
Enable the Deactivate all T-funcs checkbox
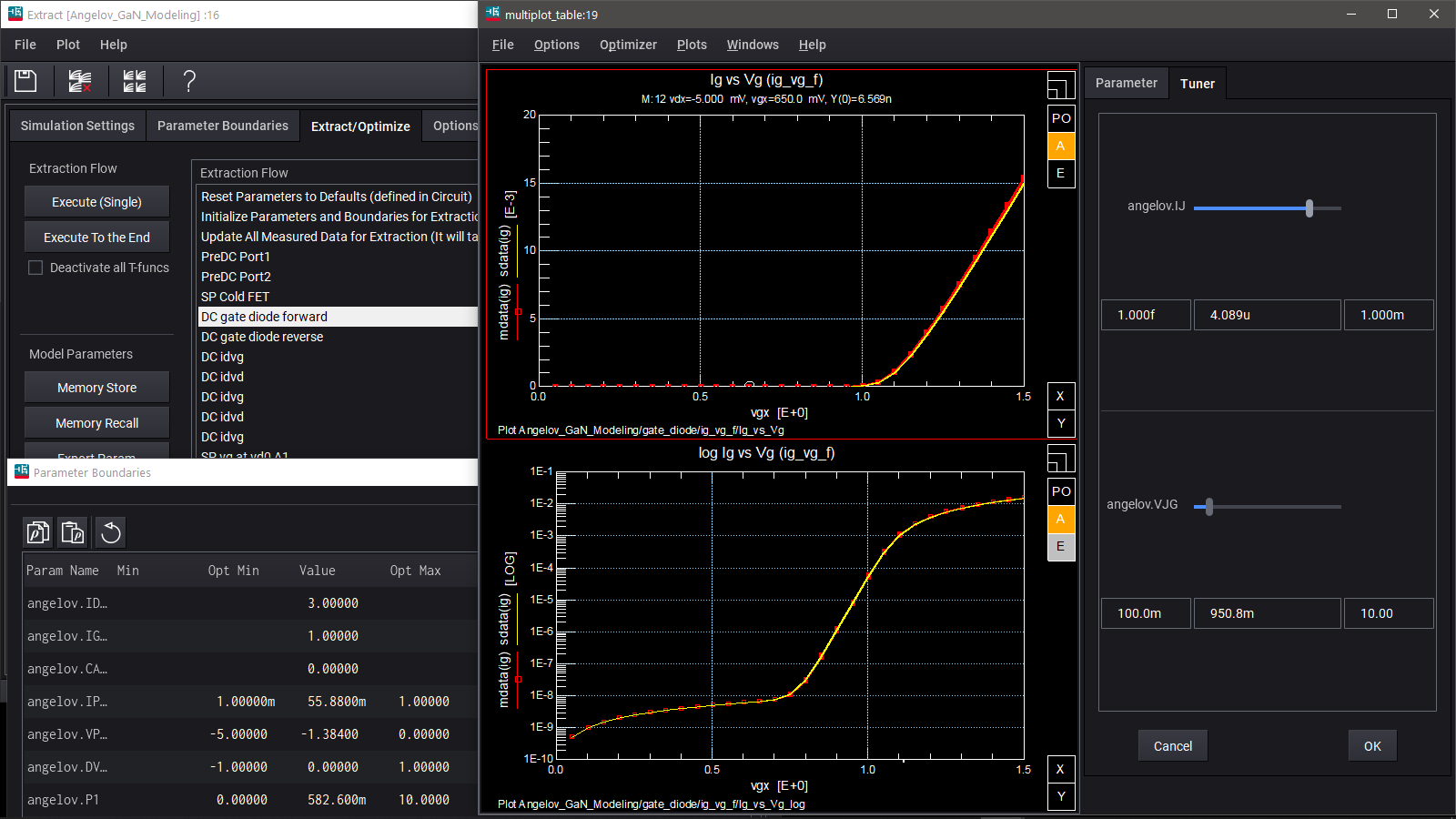(x=35, y=268)
